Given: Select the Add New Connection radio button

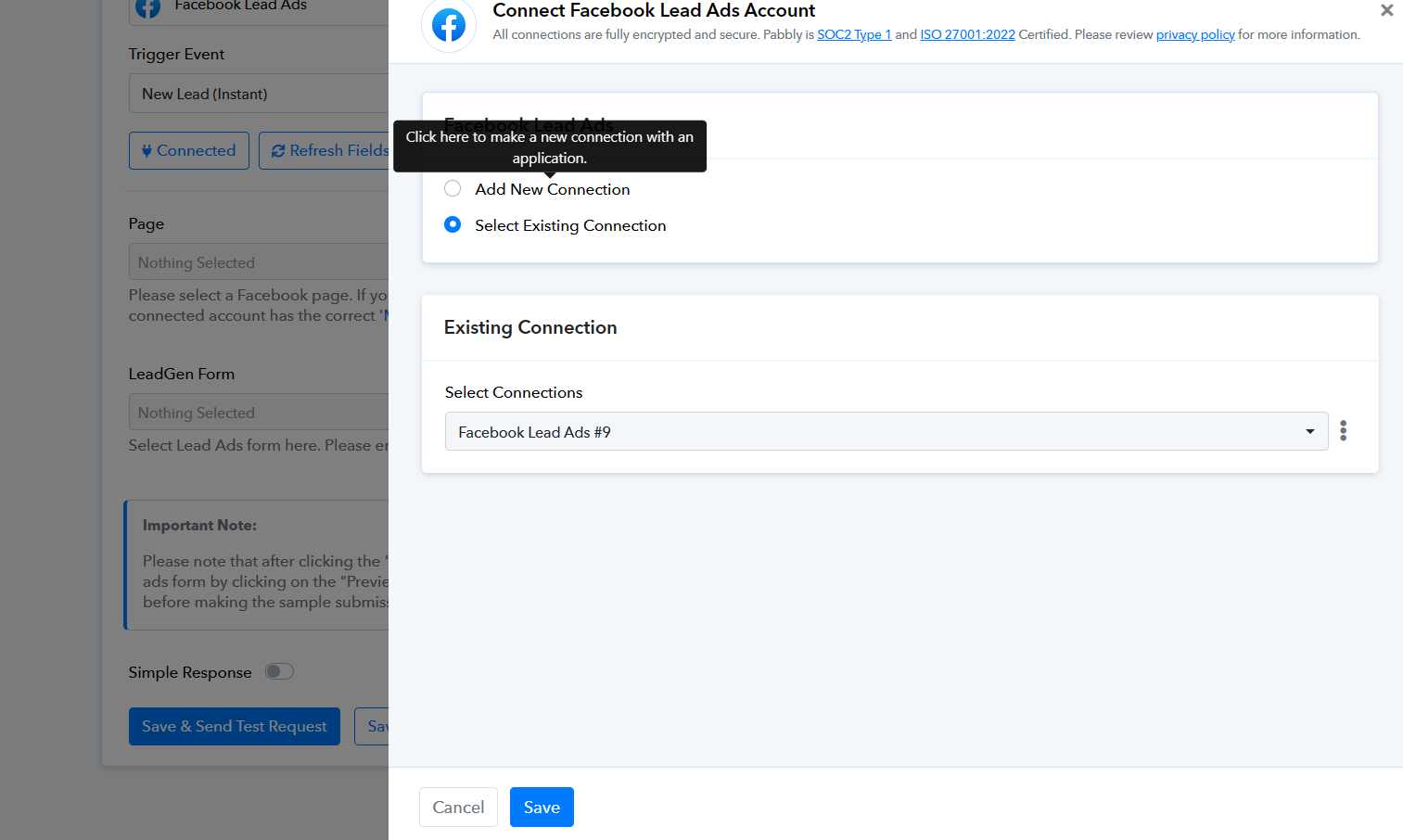Looking at the screenshot, I should point(453,188).
